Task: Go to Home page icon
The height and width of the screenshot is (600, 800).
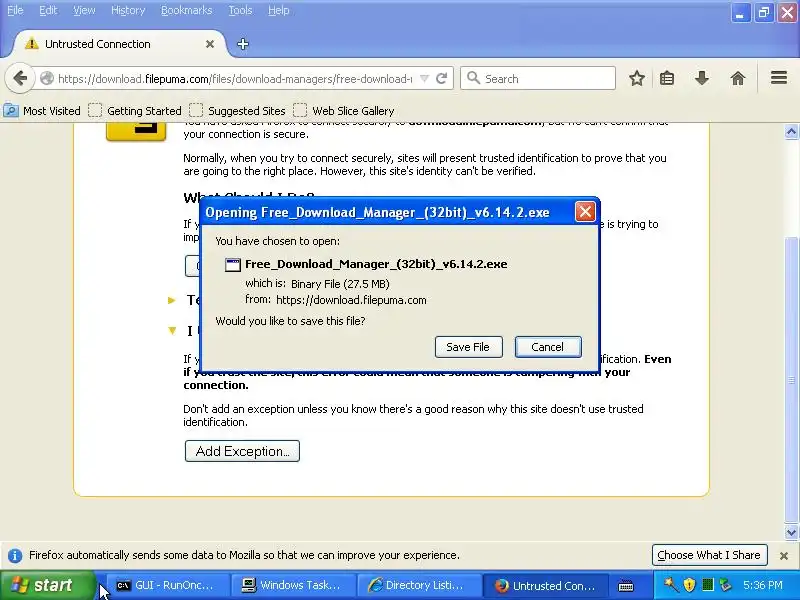Action: [738, 79]
